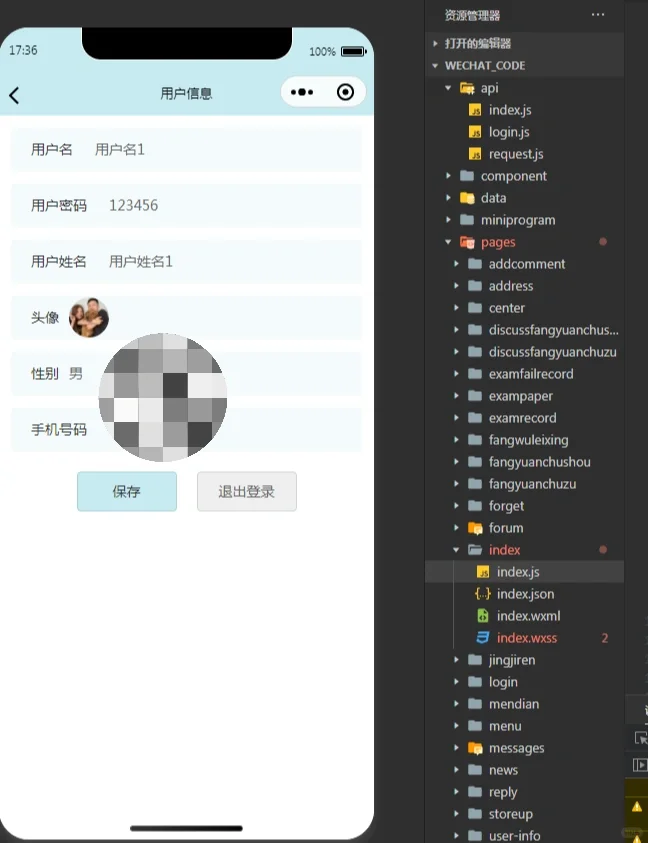The width and height of the screenshot is (648, 843).
Task: Click the 手机号码 field label
Action: 59,430
